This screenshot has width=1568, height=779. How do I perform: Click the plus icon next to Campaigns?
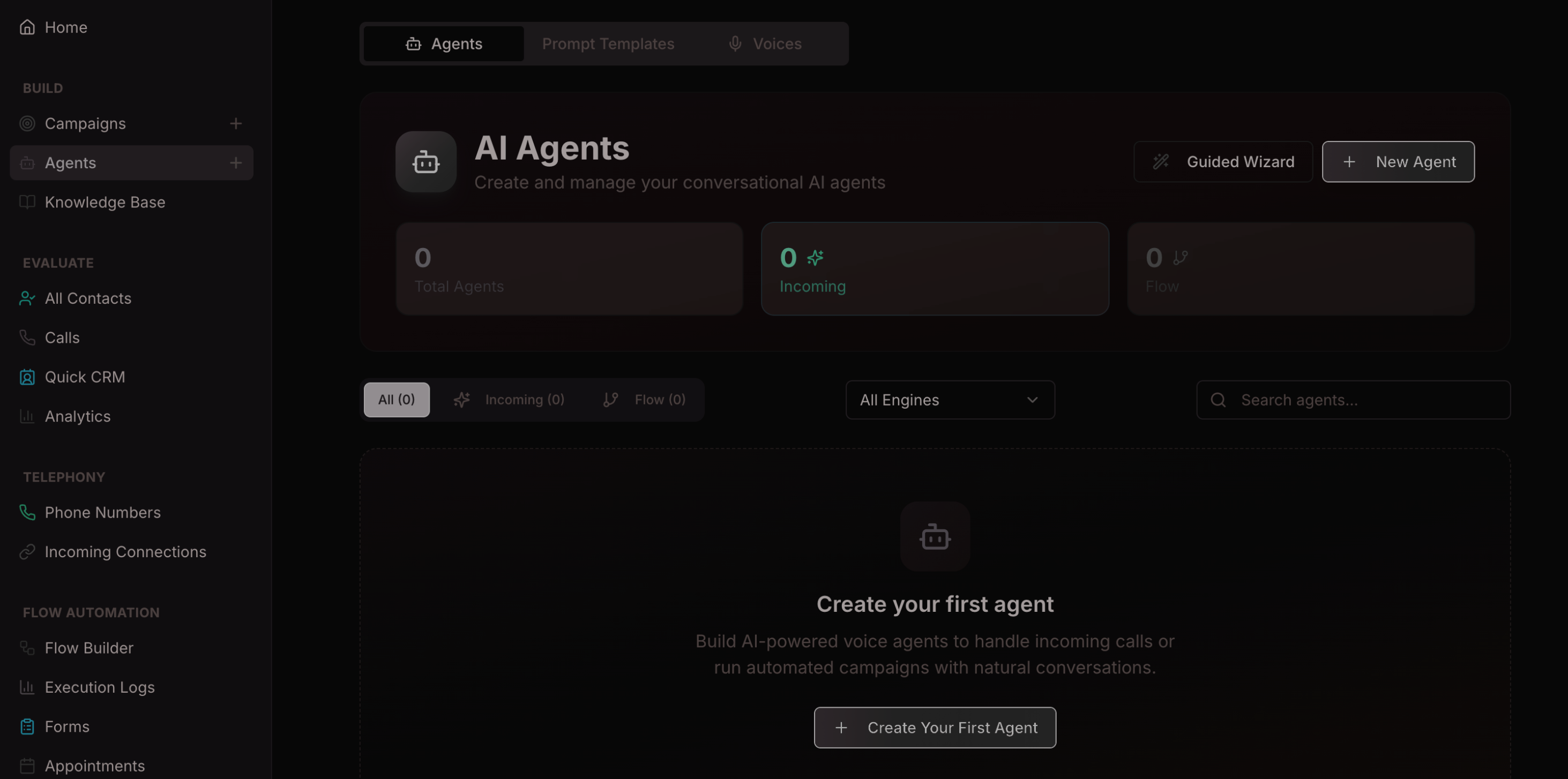[x=236, y=124]
